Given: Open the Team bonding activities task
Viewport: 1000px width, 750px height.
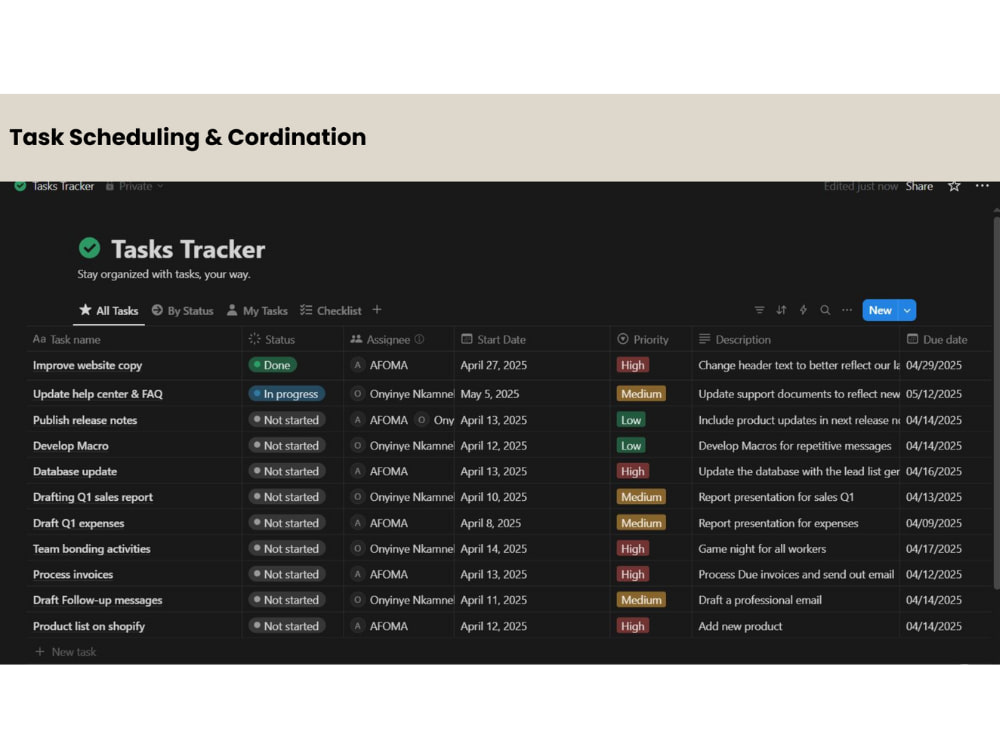Looking at the screenshot, I should point(92,548).
